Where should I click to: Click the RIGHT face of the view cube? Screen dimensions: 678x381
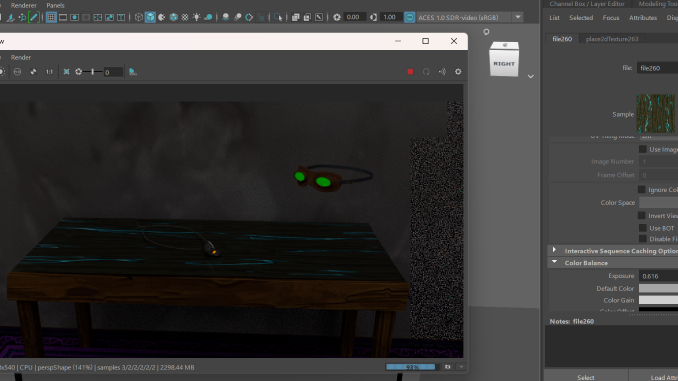tap(504, 63)
